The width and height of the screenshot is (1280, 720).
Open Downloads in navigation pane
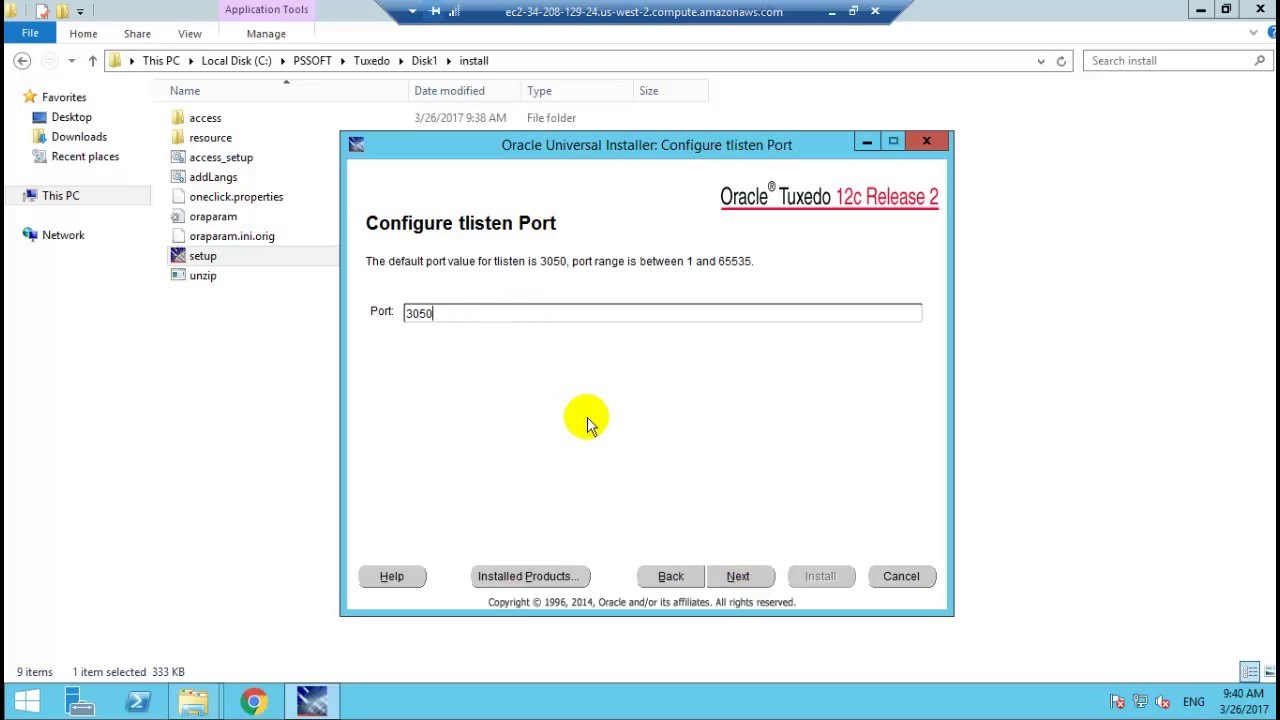[79, 137]
